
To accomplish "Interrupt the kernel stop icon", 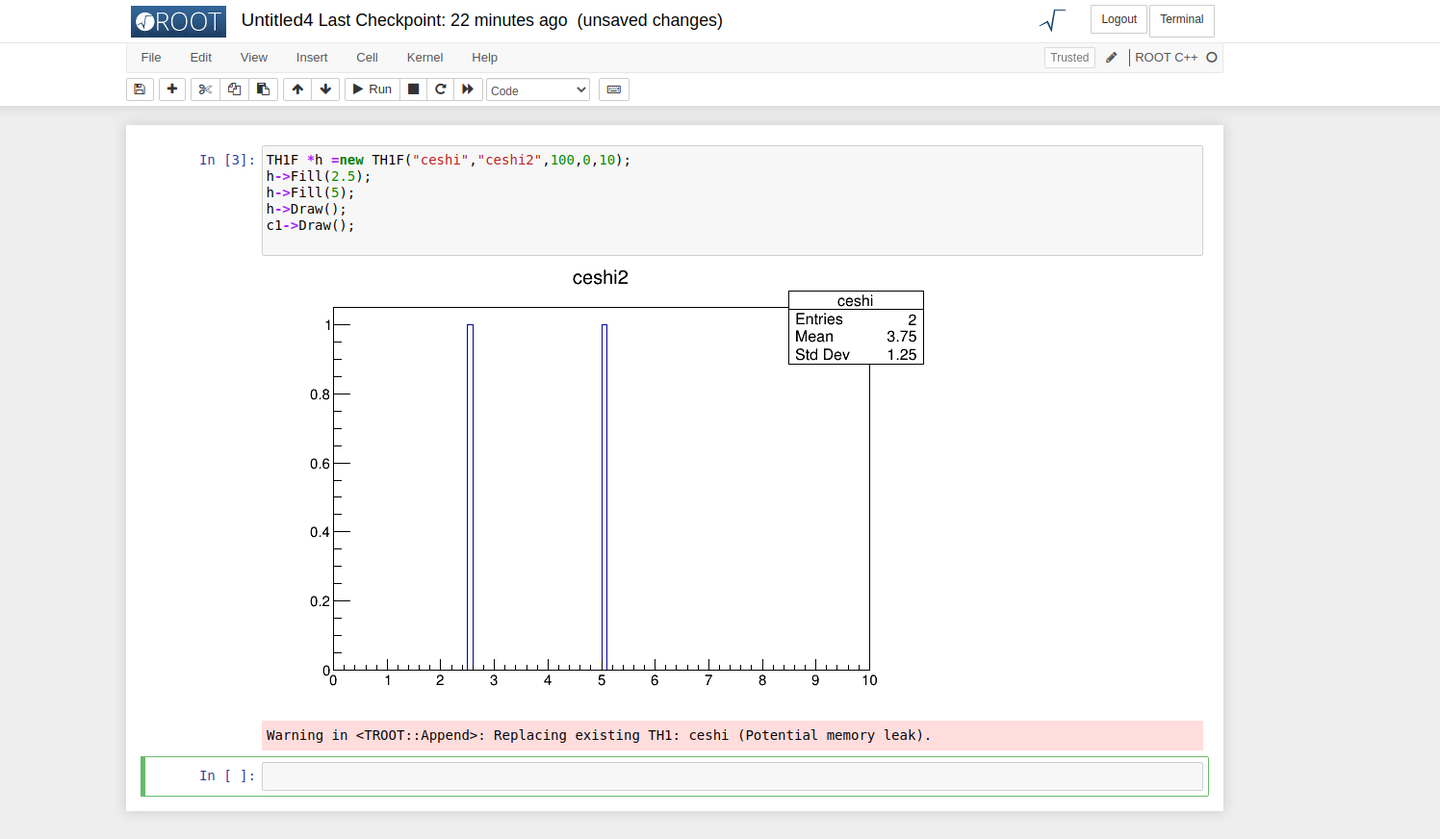I will (413, 89).
